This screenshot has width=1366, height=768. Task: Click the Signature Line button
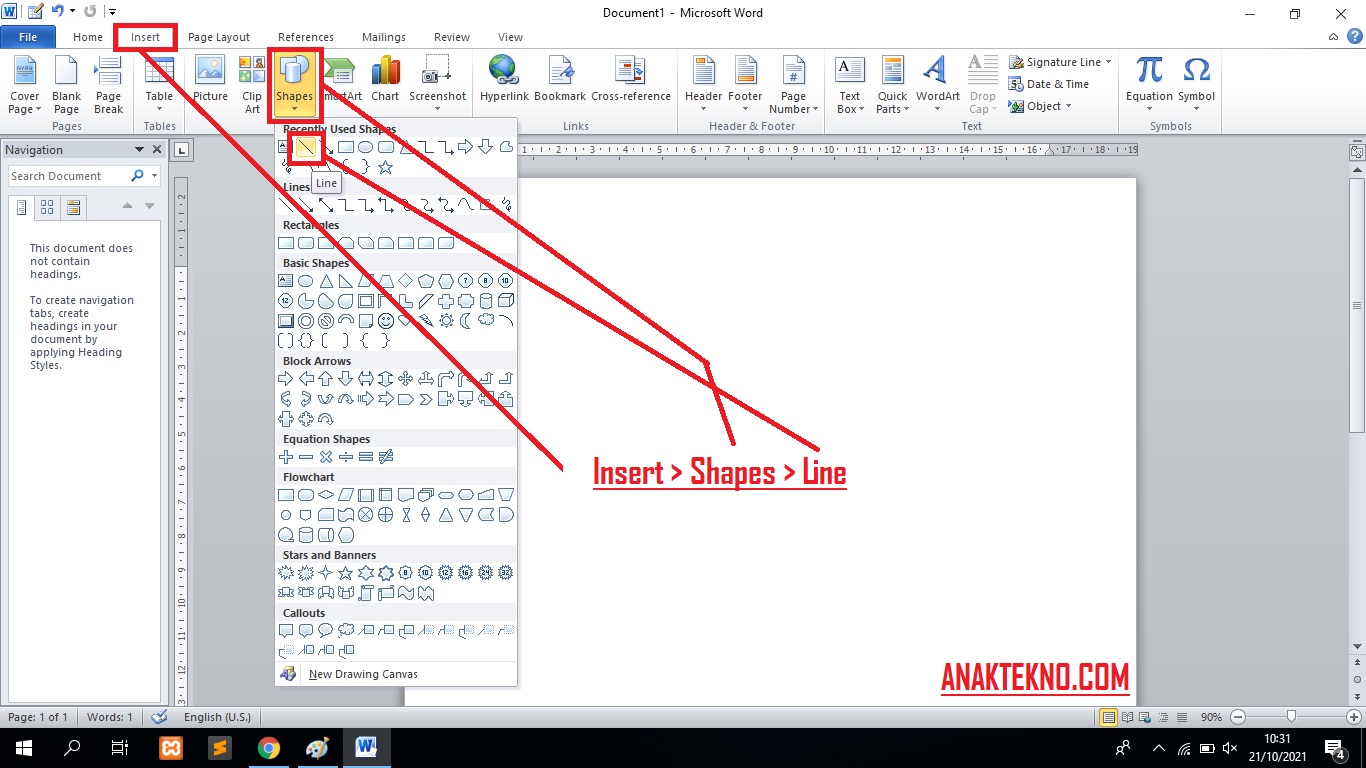[1060, 62]
